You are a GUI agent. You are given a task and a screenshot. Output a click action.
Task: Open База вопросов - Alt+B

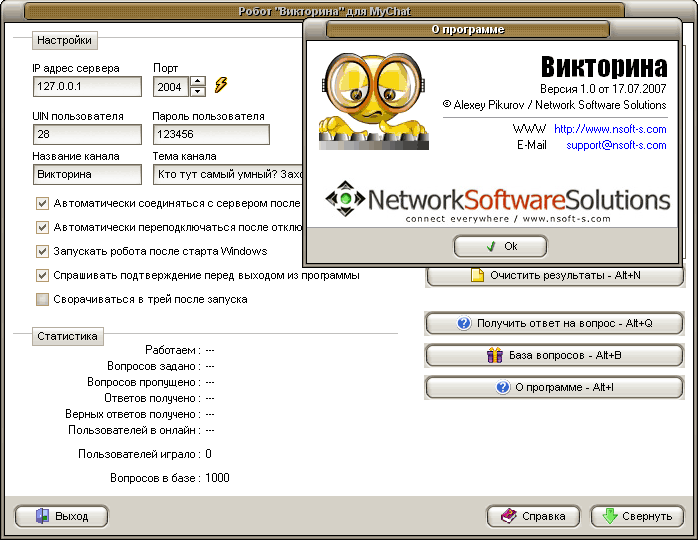click(555, 356)
